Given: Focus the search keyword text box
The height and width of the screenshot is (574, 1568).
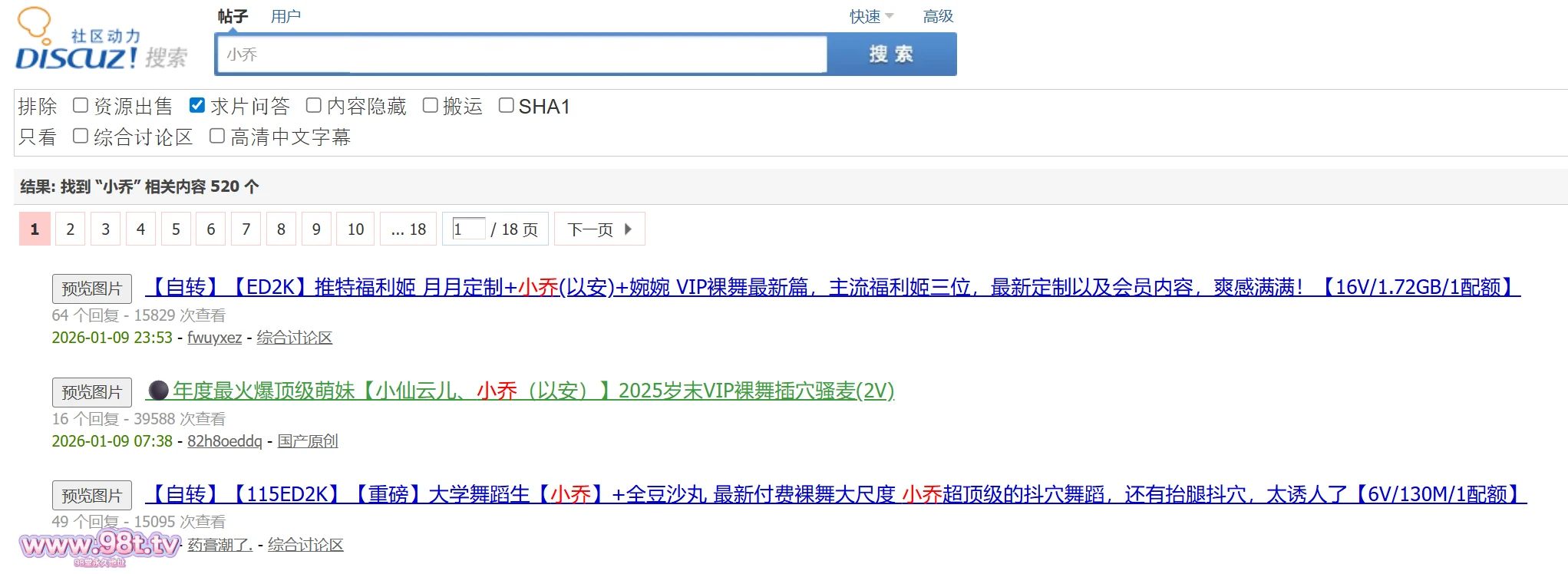Looking at the screenshot, I should [522, 54].
